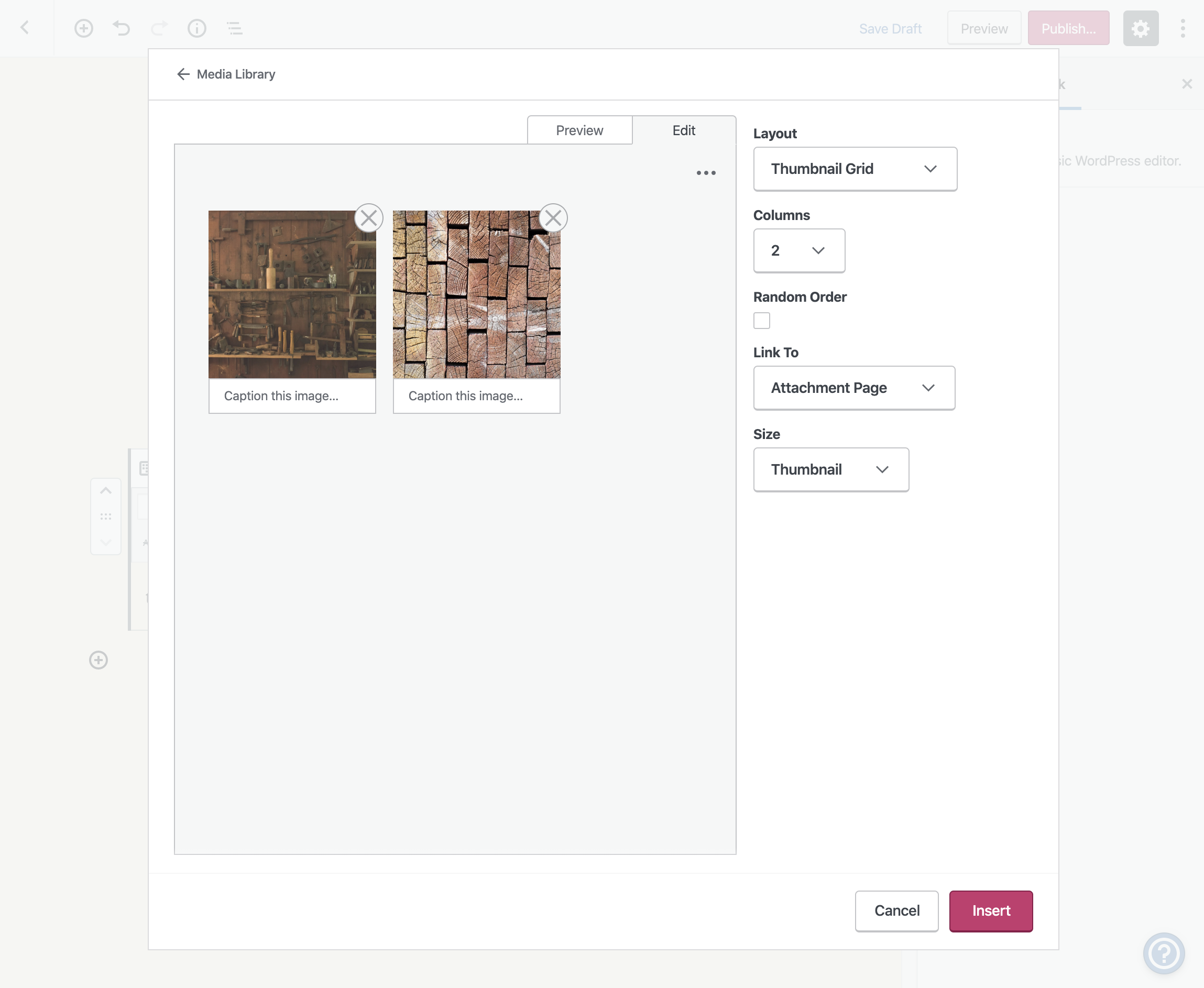Remove the workshop tools image from gallery
Viewport: 1204px width, 988px height.
(369, 218)
